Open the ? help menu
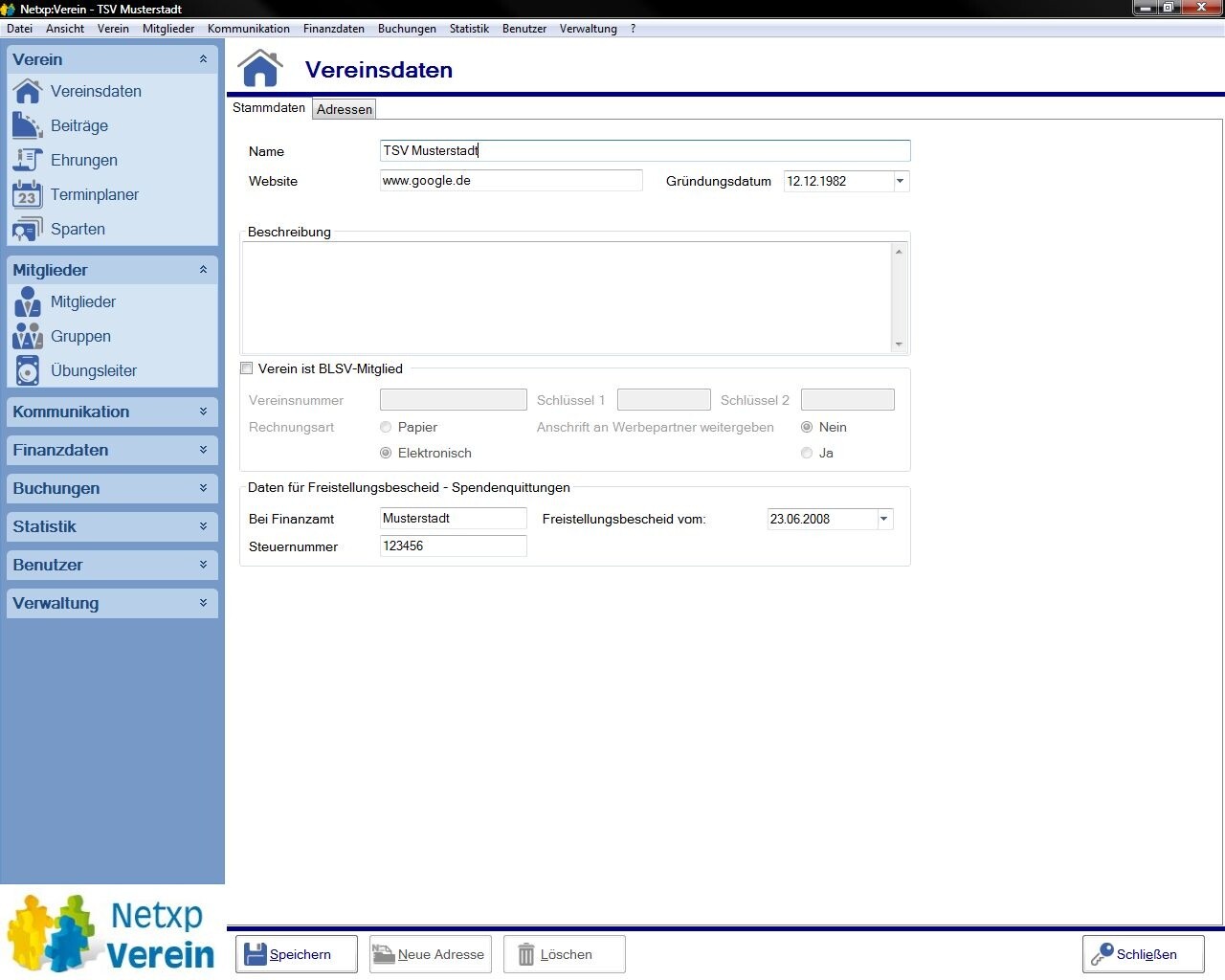Viewport: 1225px width, 980px height. coord(633,29)
